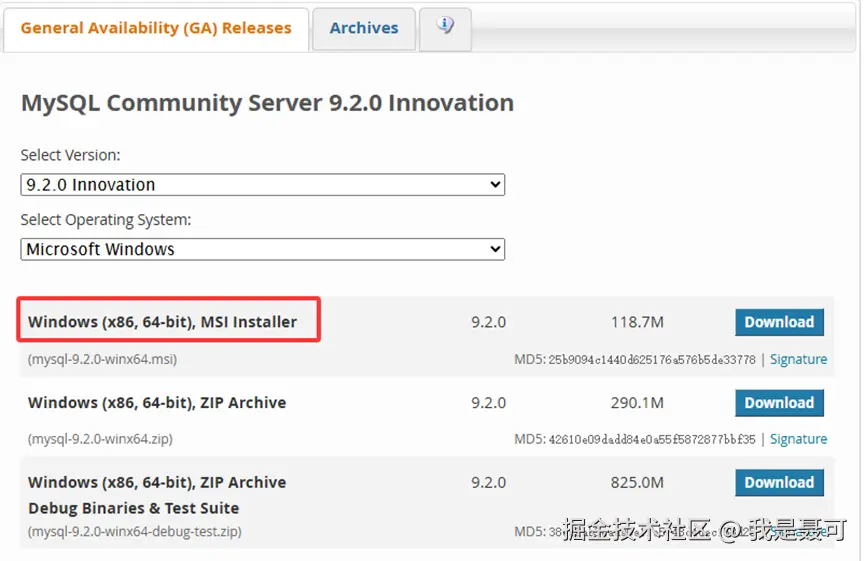Open the General Availability (GA) Releases tab
Viewport: 865px width, 561px height.
156,29
